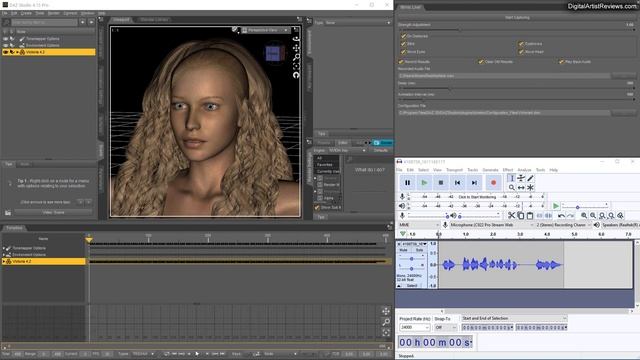
Task: Select the Audacity Selection (I-beam) tool
Action: click(511, 178)
